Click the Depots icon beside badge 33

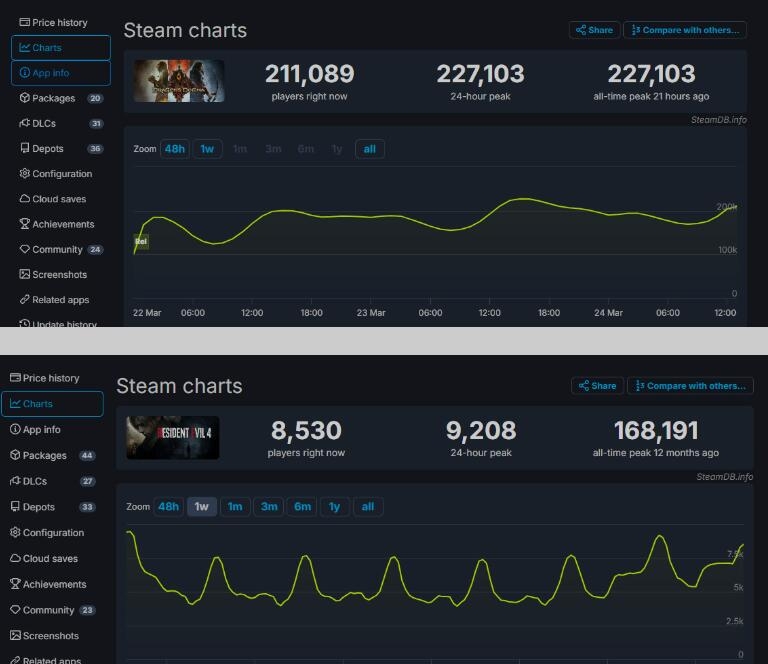click(15, 507)
